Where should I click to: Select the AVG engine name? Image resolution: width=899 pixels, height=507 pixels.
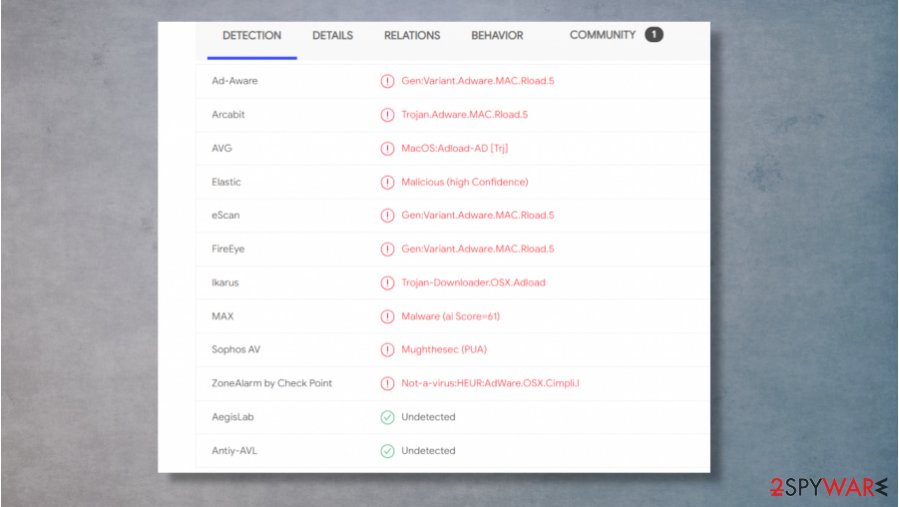(x=222, y=149)
